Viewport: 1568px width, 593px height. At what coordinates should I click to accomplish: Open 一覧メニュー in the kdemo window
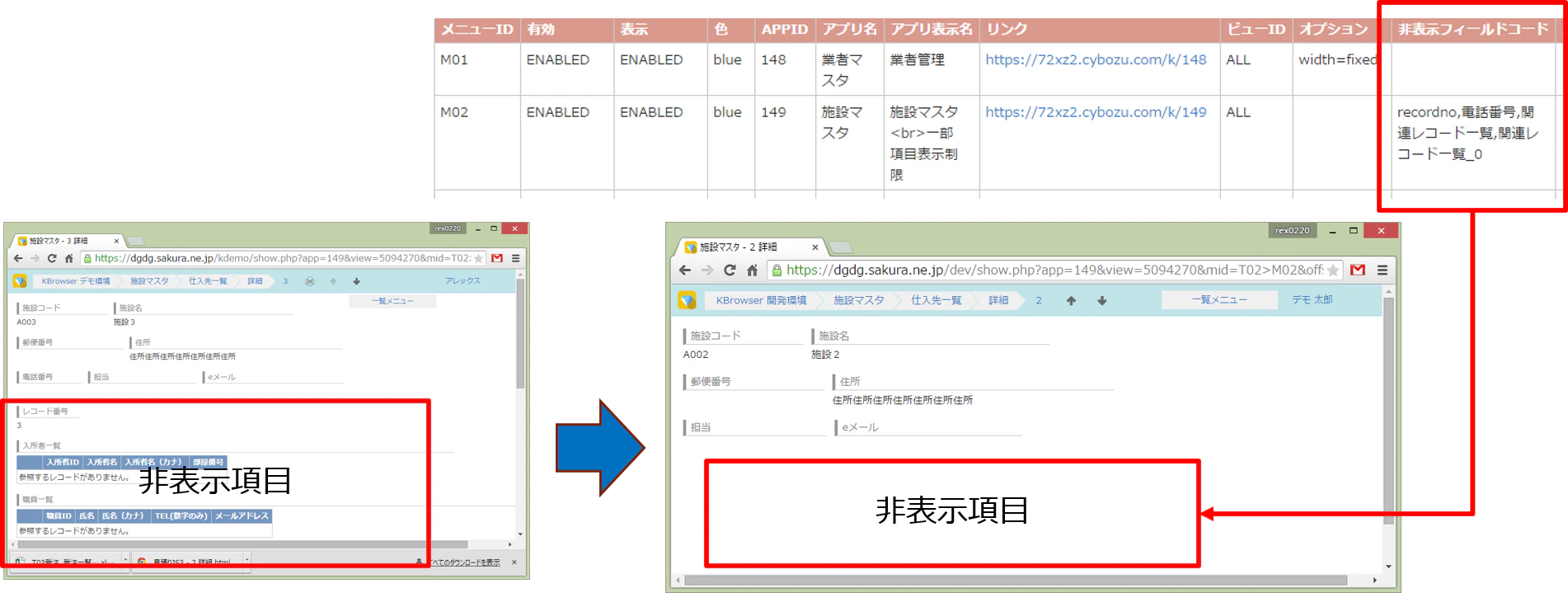pyautogui.click(x=392, y=301)
